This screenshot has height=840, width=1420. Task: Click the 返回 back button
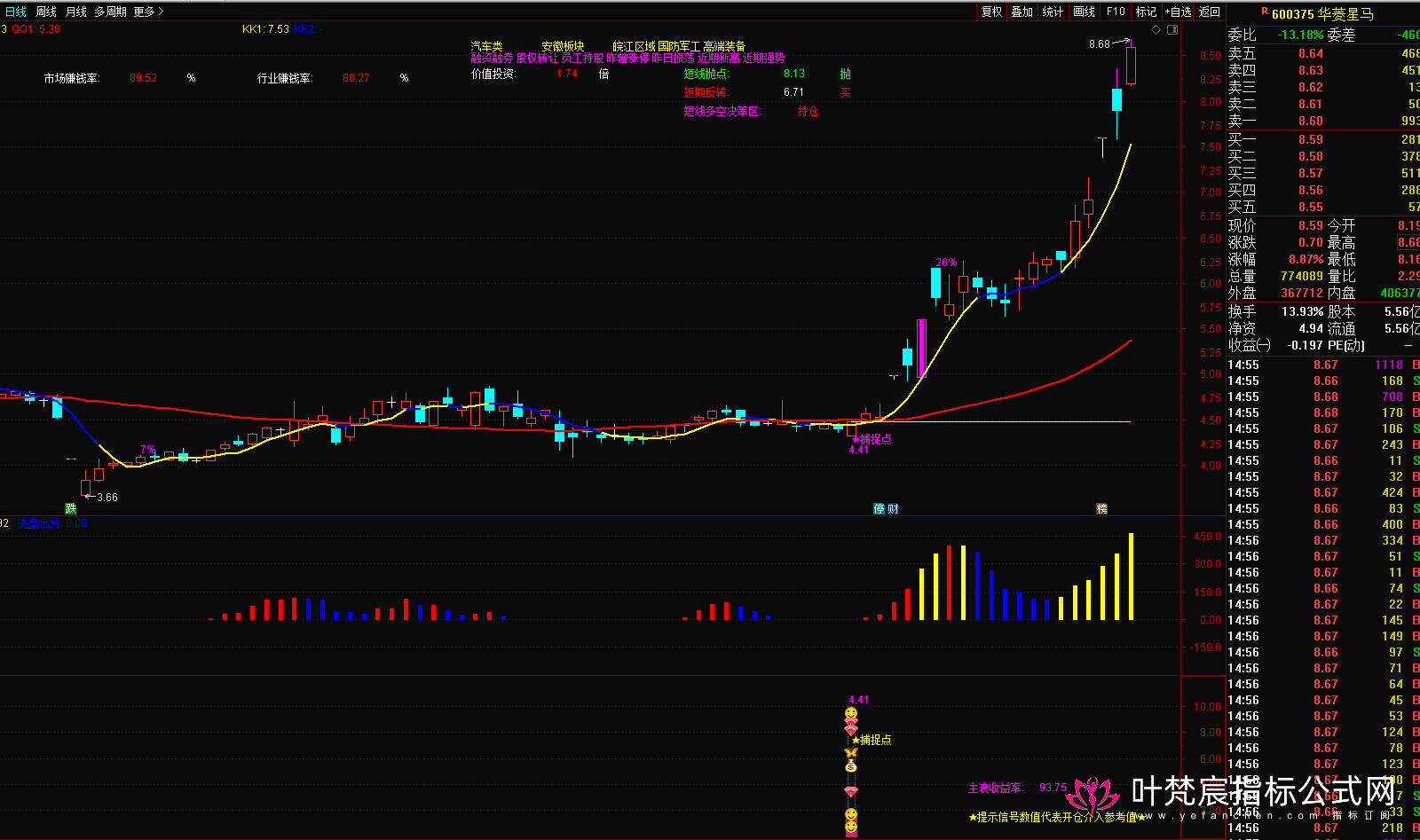click(x=1210, y=12)
